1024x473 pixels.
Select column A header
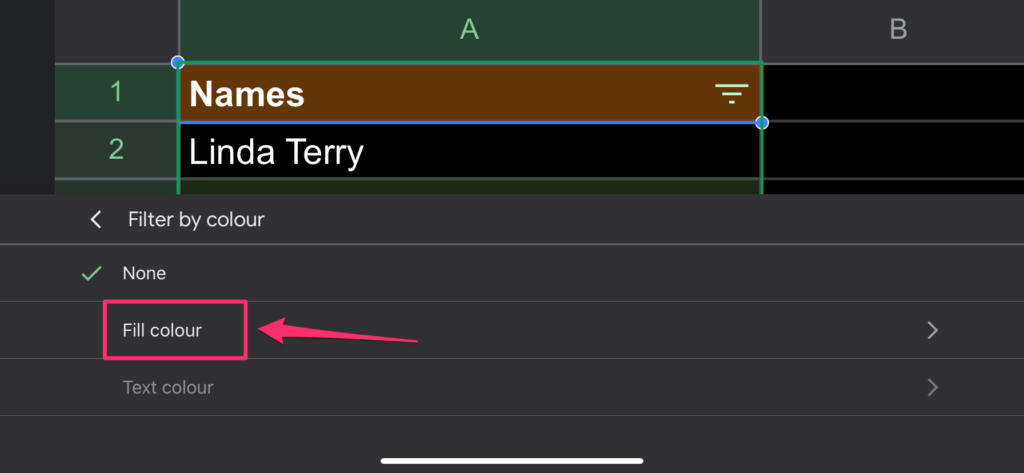click(470, 31)
